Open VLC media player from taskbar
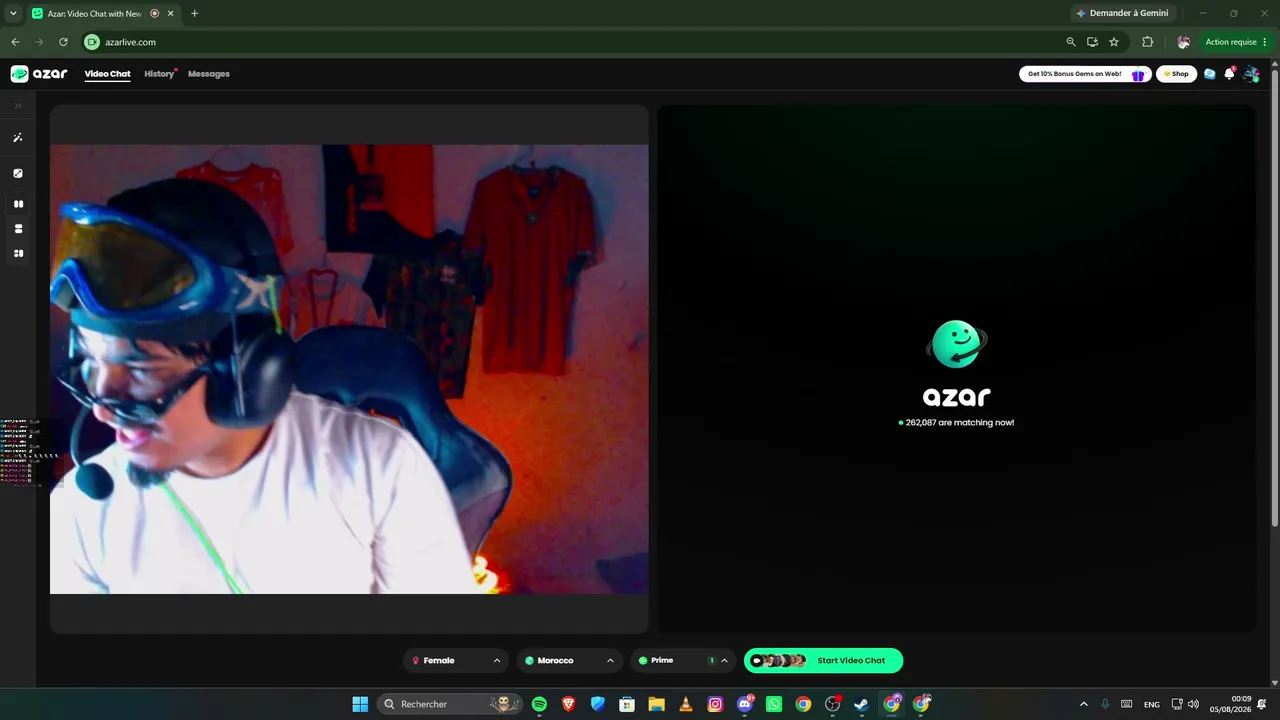1280x720 pixels. click(x=686, y=704)
